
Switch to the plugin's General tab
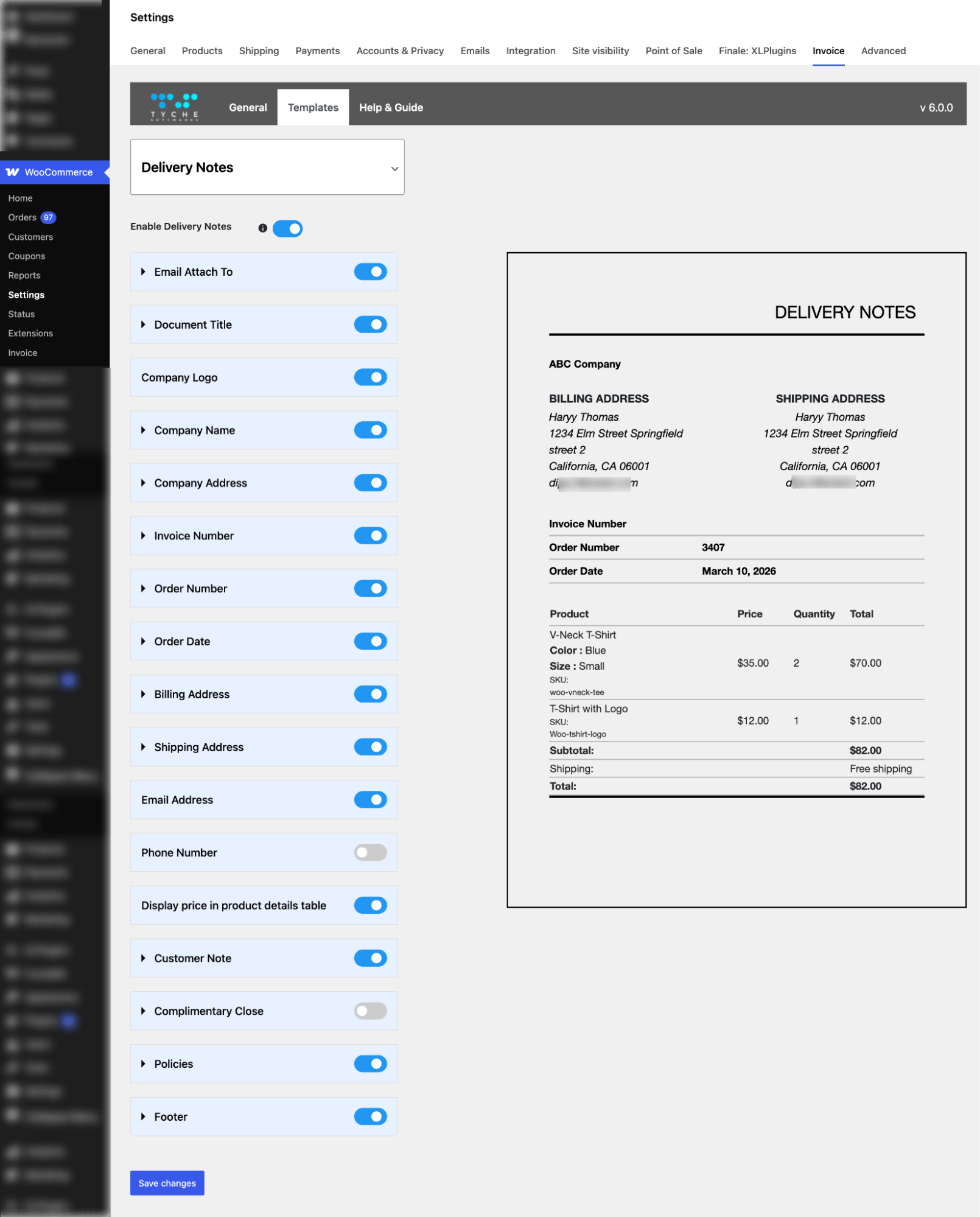pyautogui.click(x=247, y=107)
